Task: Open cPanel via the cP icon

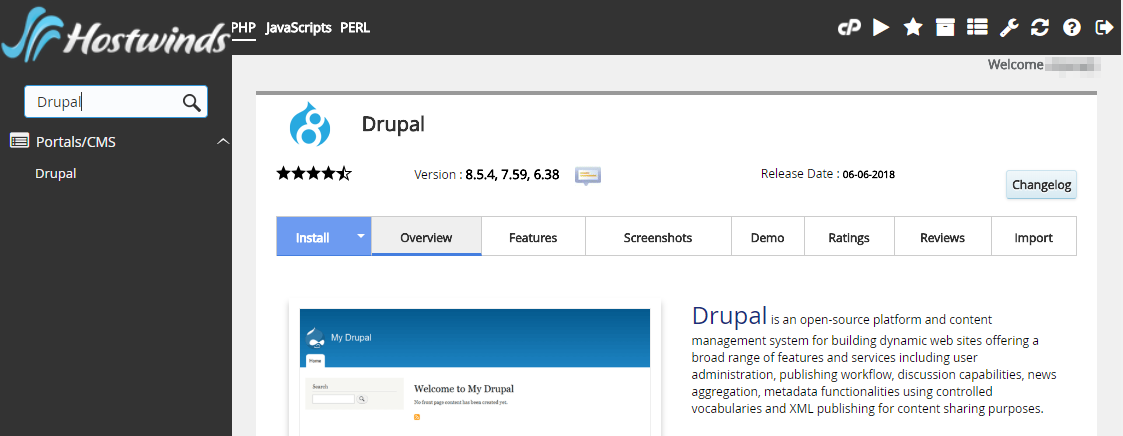Action: pos(849,28)
